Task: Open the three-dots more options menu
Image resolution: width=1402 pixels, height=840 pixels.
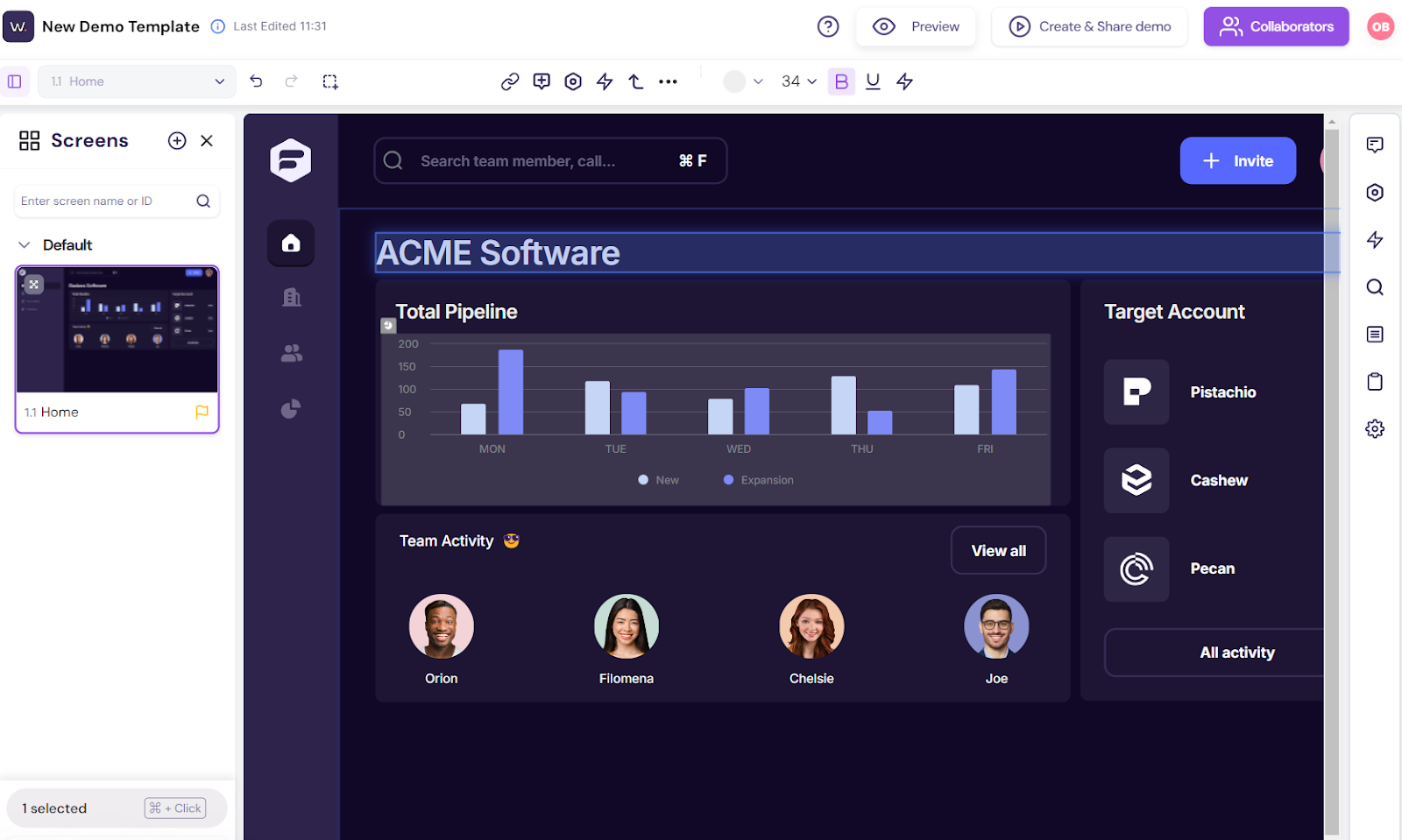Action: click(x=668, y=81)
